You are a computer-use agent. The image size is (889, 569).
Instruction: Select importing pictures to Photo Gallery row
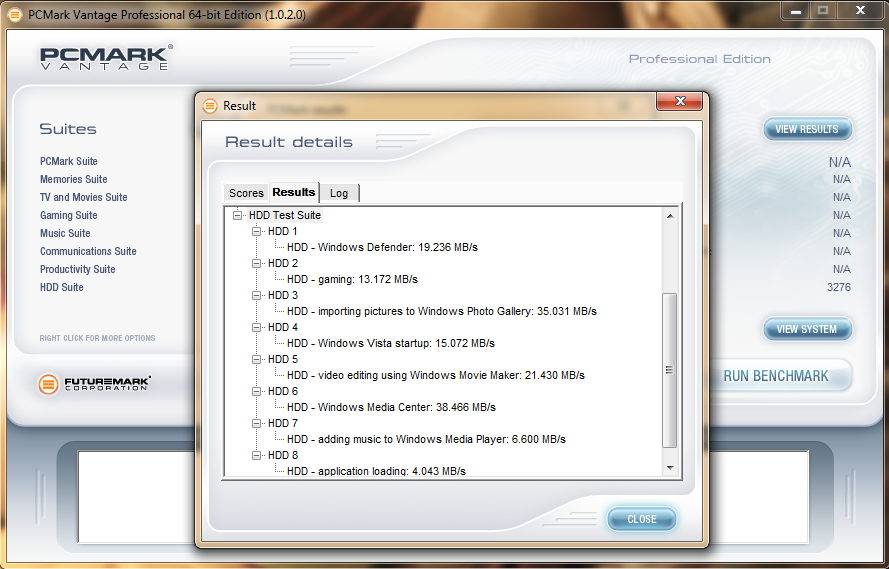click(x=442, y=312)
